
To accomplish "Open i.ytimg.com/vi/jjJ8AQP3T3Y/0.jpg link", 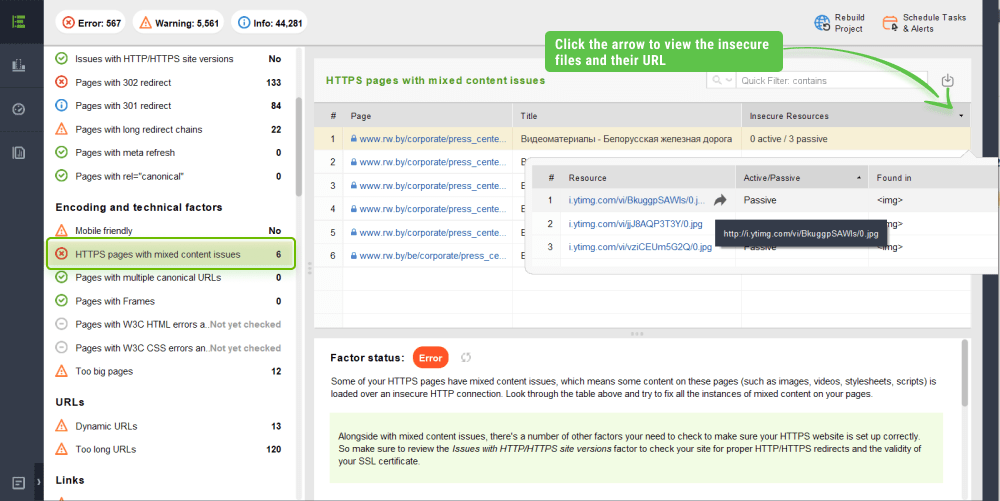I will 635,224.
